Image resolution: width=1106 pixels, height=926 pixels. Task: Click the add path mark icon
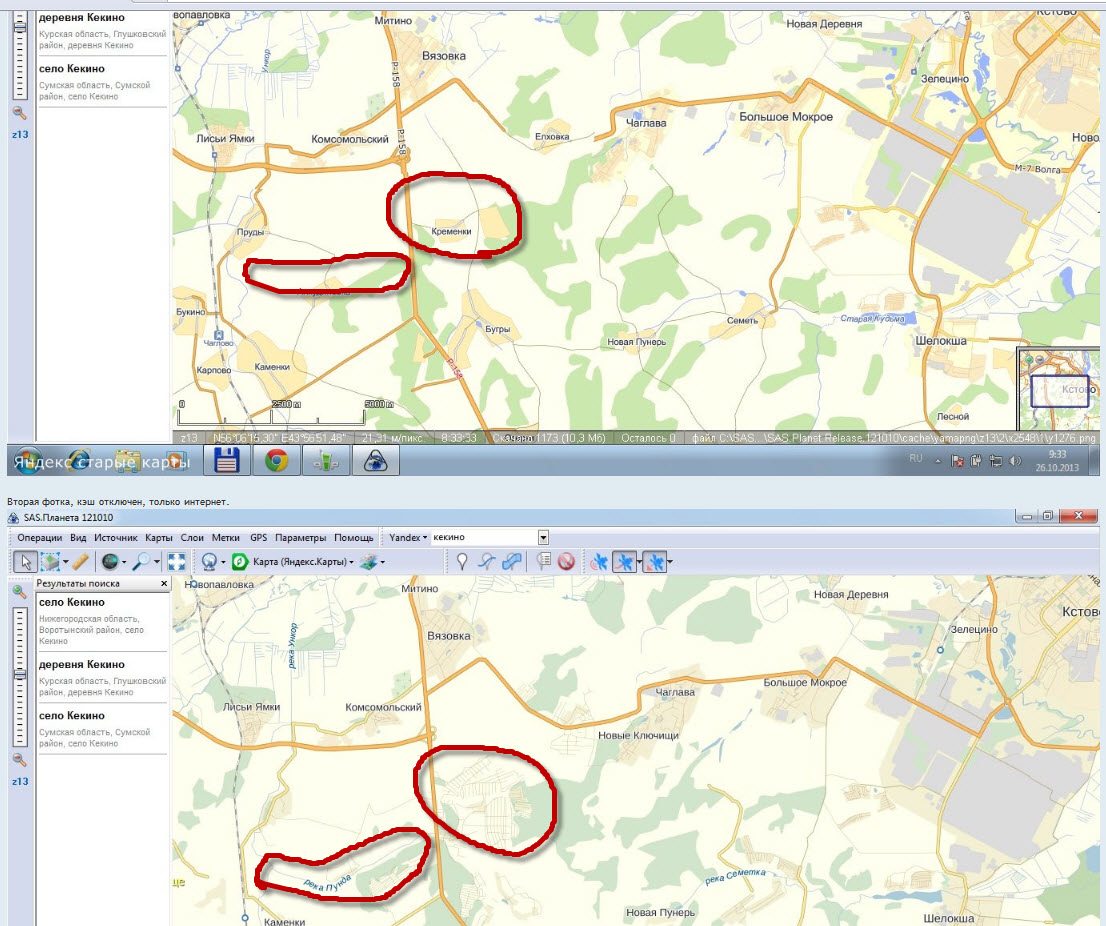click(488, 562)
